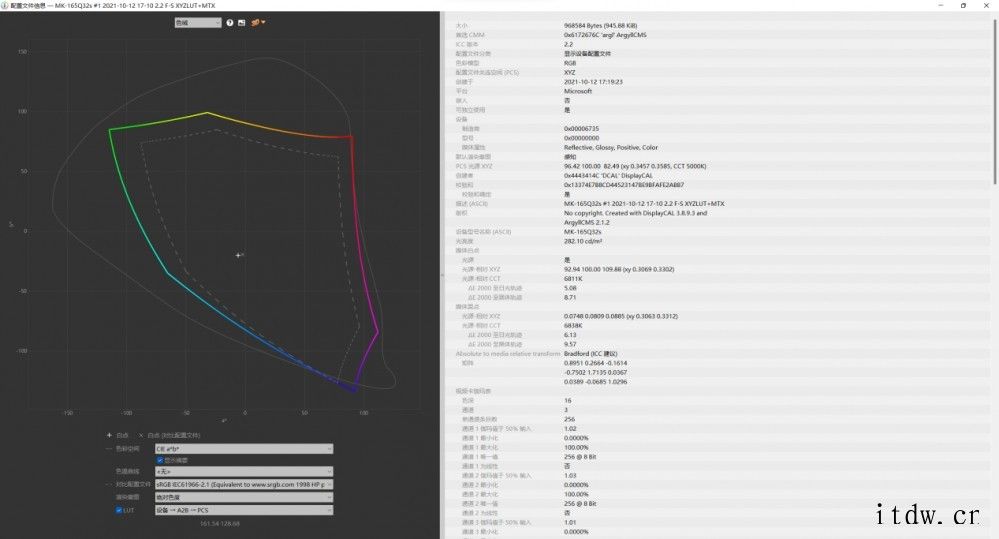Select white point '92.94 100.00 109.88 (xy 0.3069 0.3302)'
999x539 pixels.
pyautogui.click(x=619, y=270)
